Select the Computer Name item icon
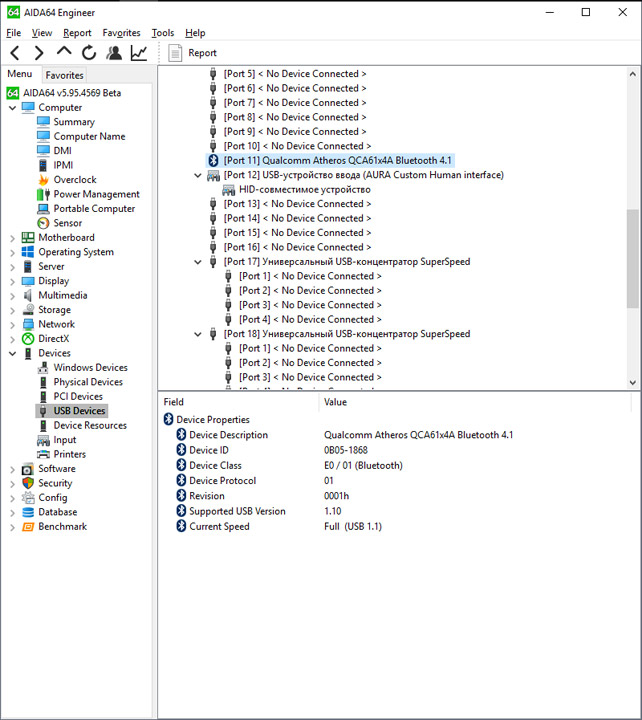 (43, 136)
